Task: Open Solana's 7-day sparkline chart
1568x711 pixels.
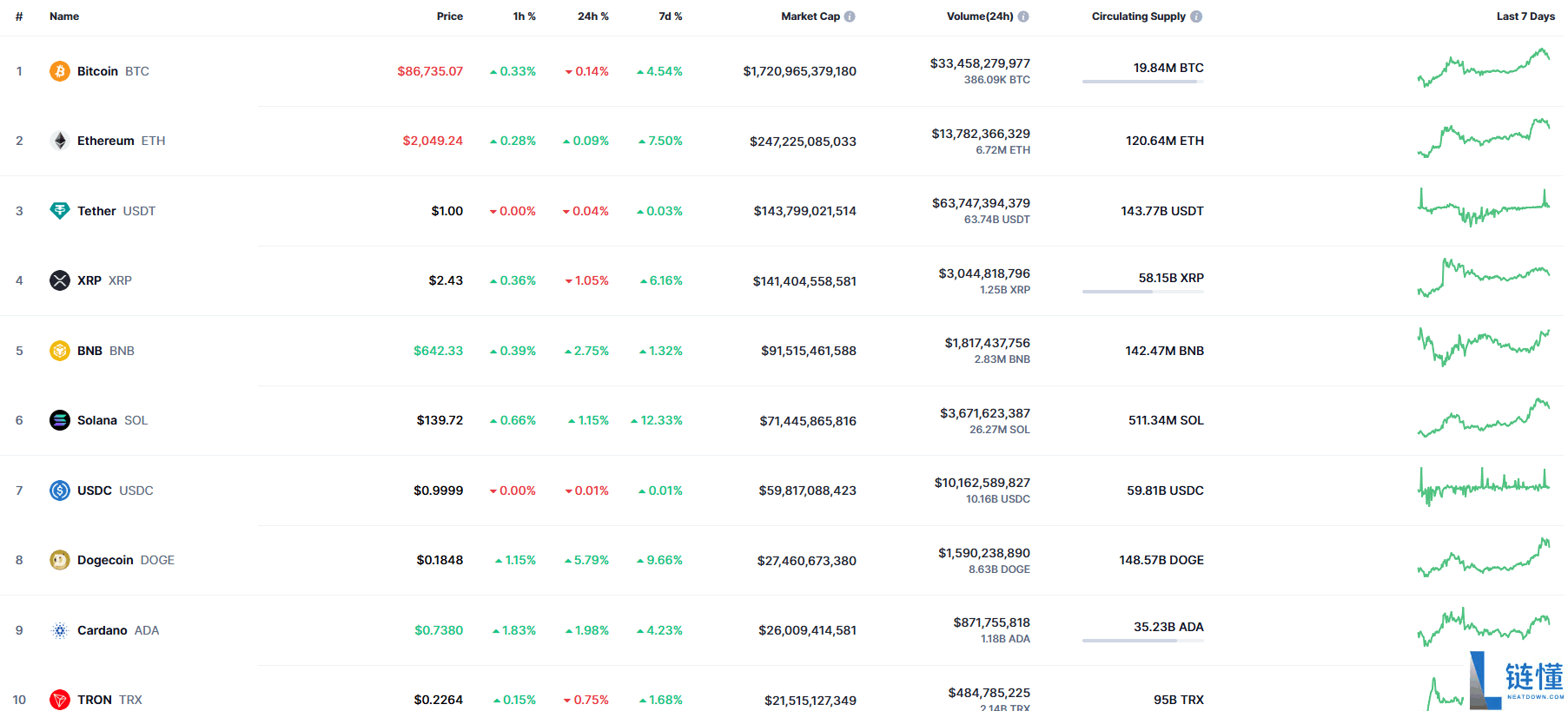Action: 1484,417
